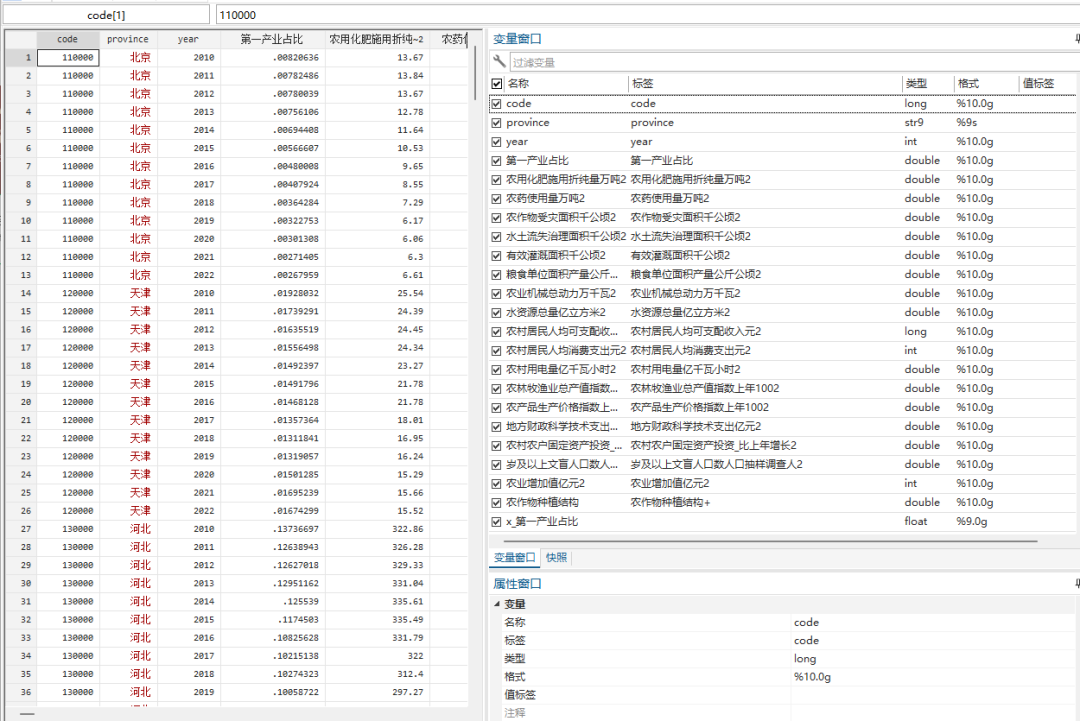Image resolution: width=1080 pixels, height=721 pixels.
Task: Select row number 1 in data grid
Action: pos(21,58)
